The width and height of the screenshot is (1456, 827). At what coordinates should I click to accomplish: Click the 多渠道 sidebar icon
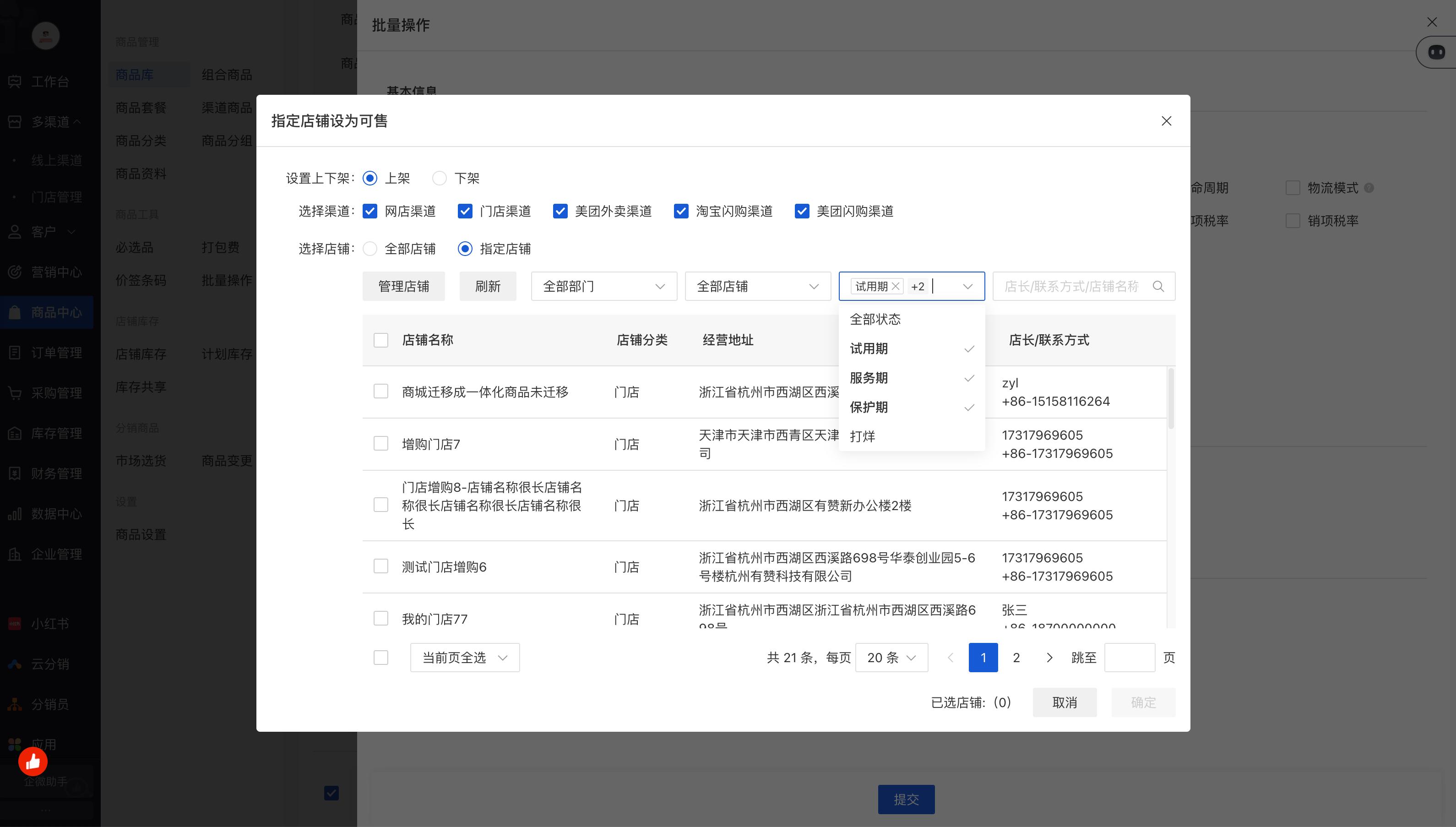pos(15,121)
